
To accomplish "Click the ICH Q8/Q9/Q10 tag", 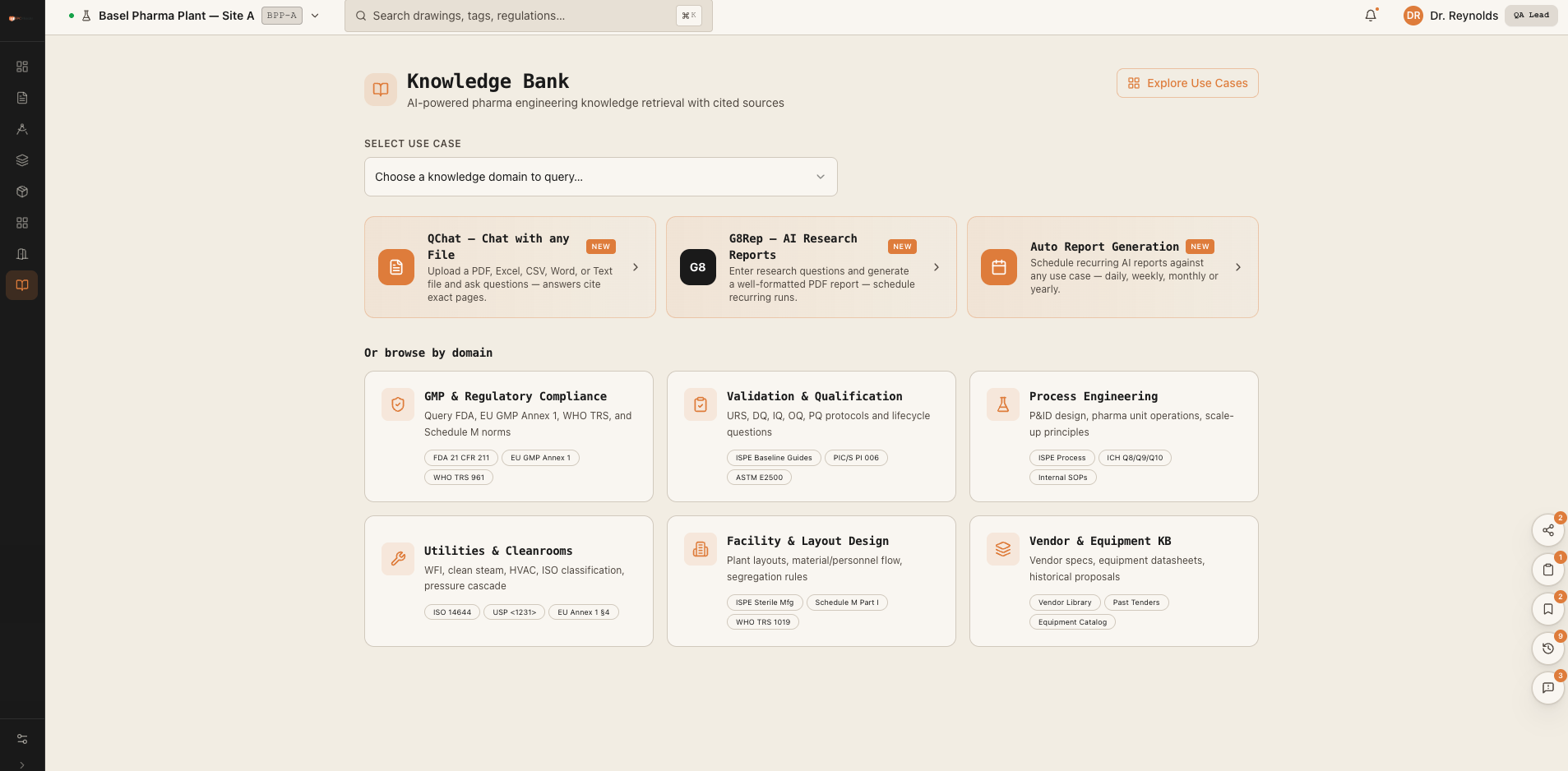I will click(x=1135, y=458).
